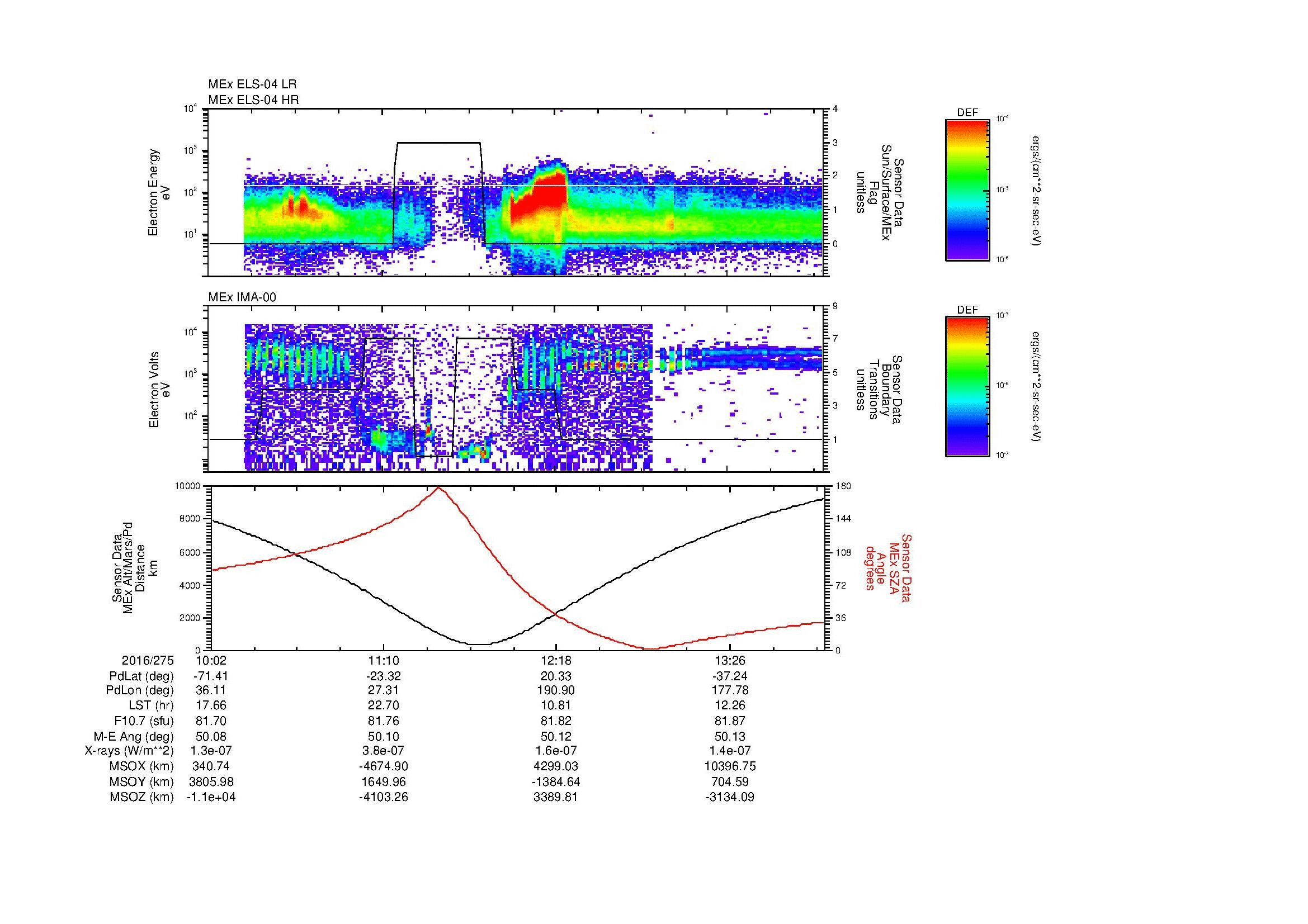Click the 'F10.7 (sfu)' row label

[x=144, y=721]
